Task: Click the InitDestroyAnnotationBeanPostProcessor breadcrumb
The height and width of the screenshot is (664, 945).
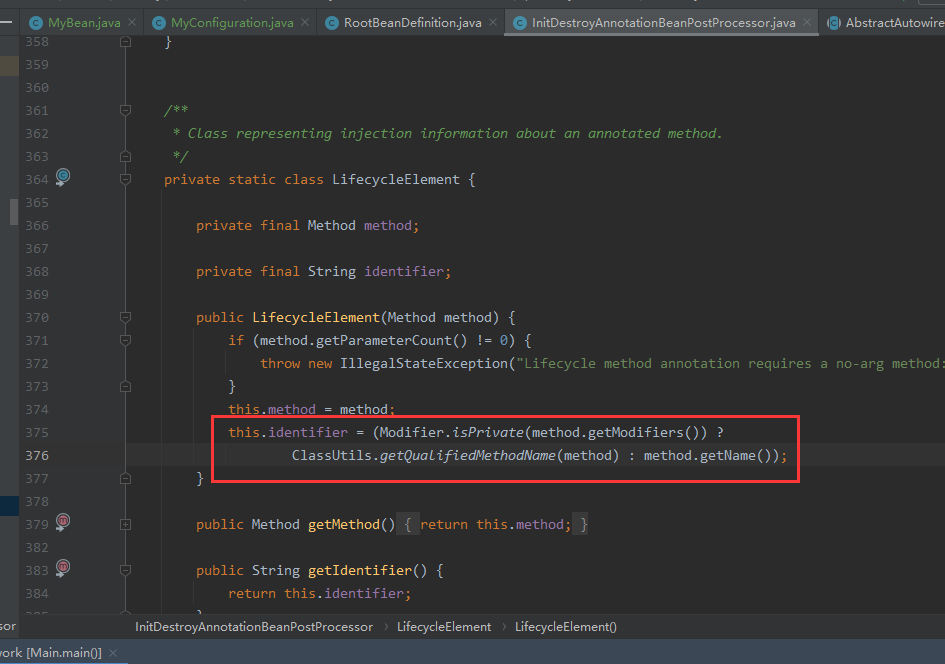Action: (254, 627)
